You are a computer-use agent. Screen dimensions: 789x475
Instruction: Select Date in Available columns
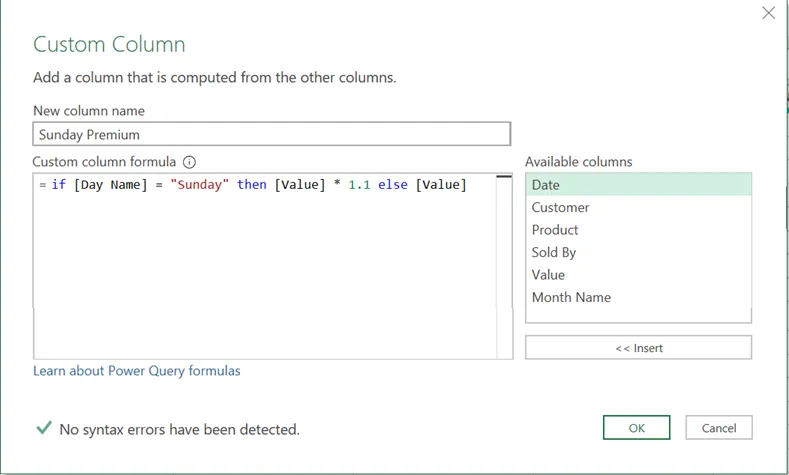(638, 185)
